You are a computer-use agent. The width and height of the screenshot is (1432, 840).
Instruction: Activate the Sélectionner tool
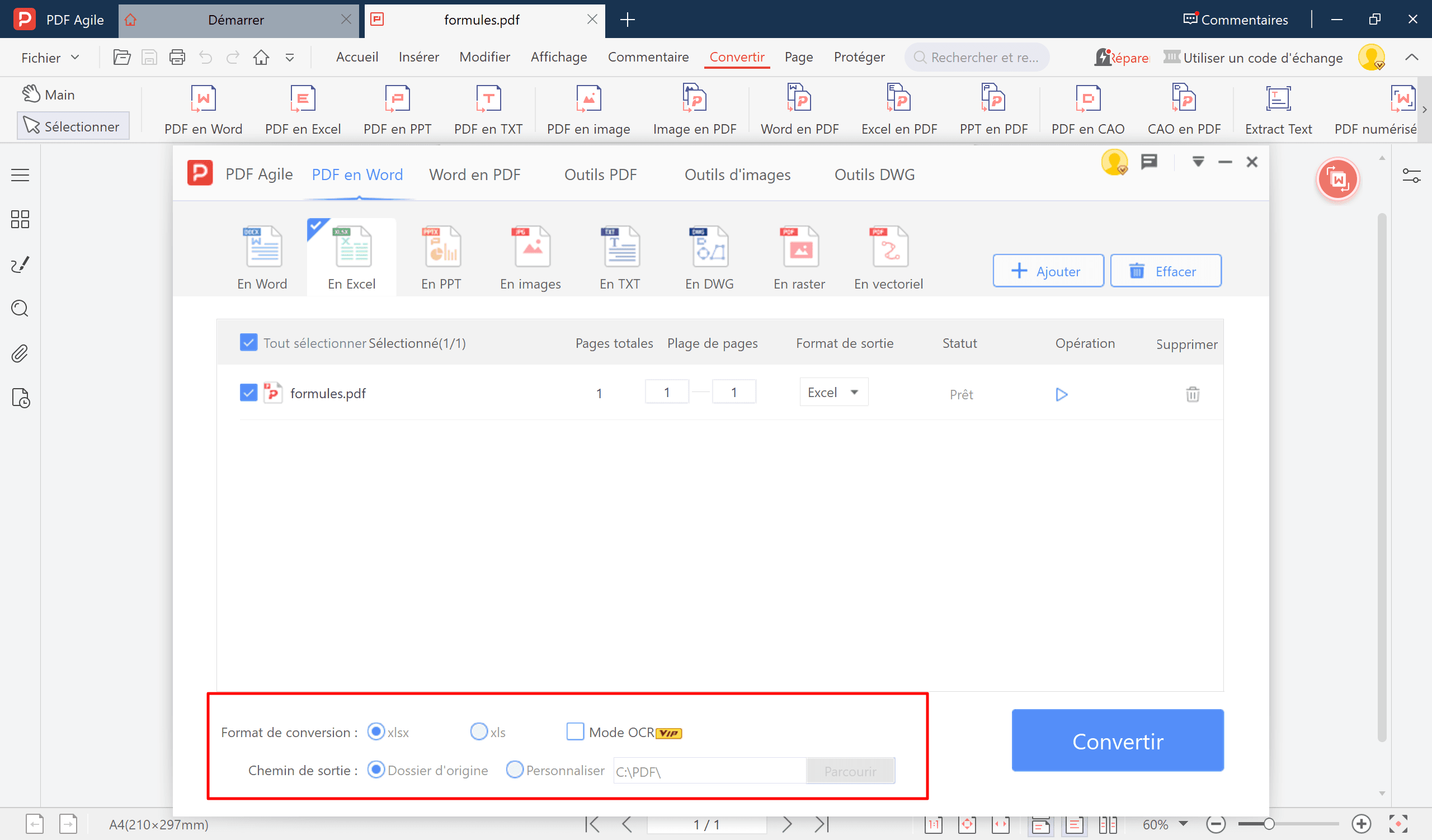pos(73,126)
